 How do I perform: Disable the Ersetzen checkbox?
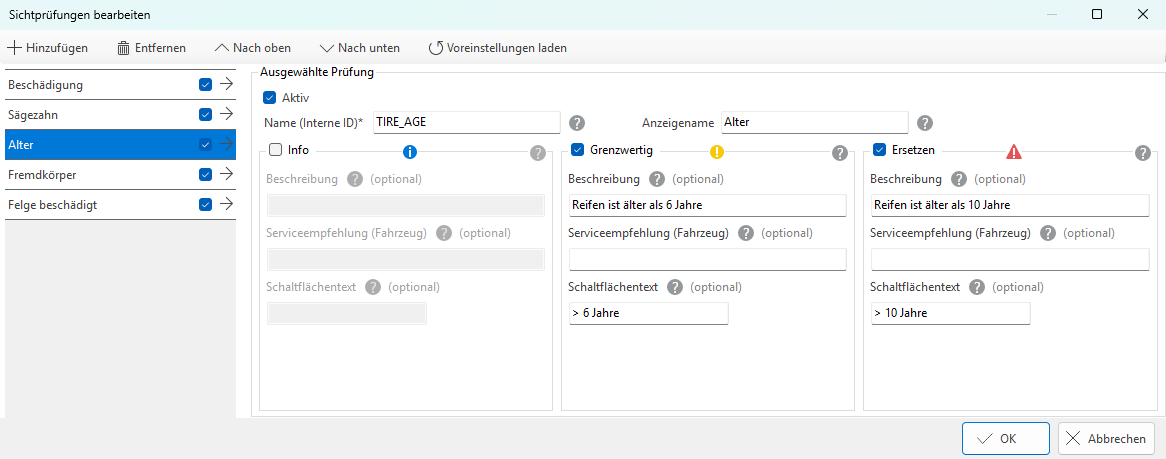tap(880, 150)
